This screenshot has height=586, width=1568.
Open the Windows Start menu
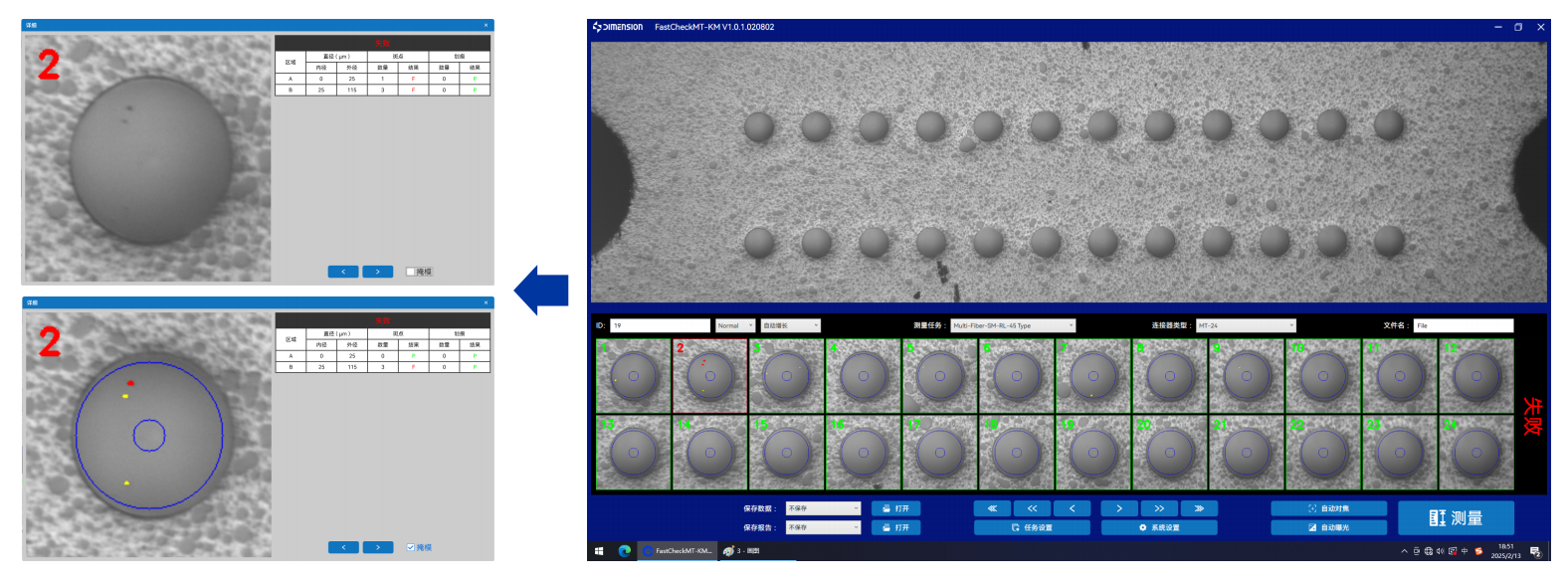pos(599,550)
